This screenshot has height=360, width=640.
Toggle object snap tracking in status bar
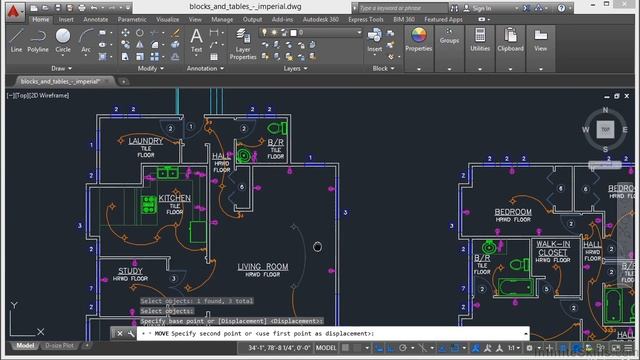(442, 348)
